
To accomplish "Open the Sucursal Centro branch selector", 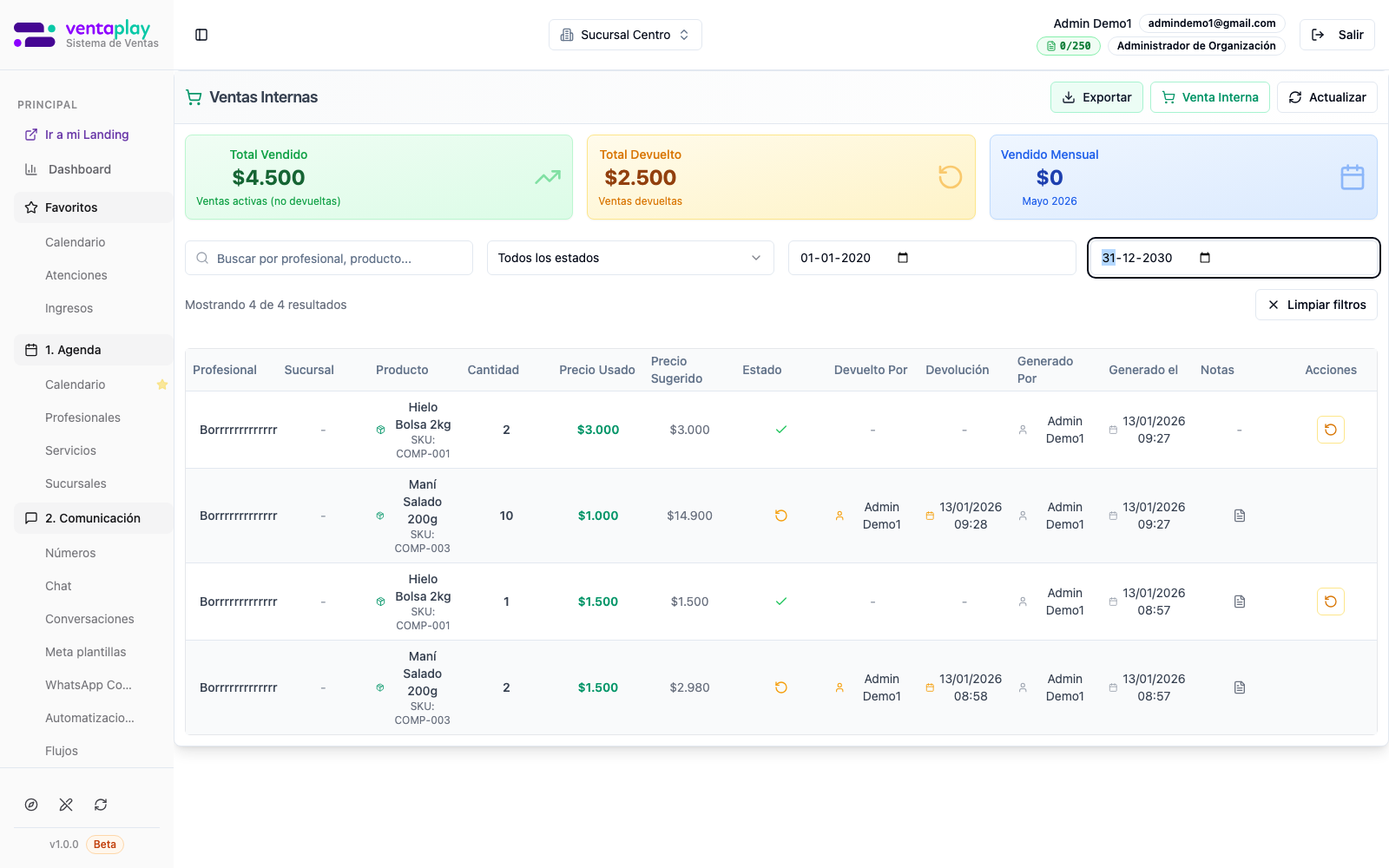I will pyautogui.click(x=625, y=35).
